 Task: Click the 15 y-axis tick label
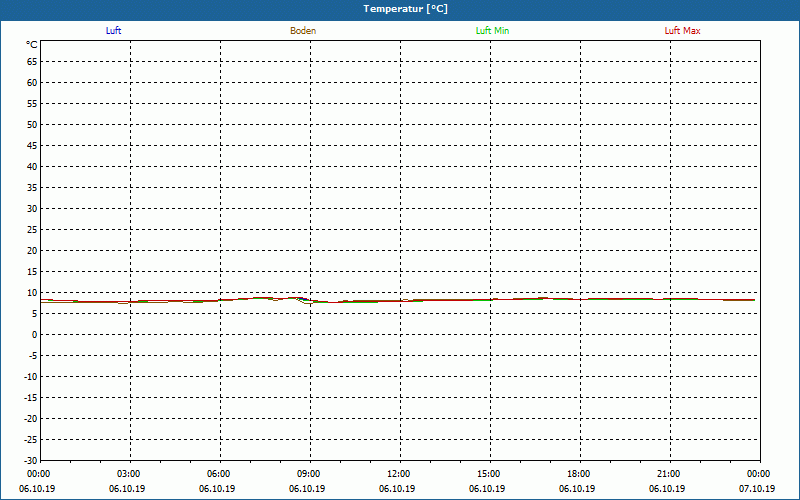point(32,272)
